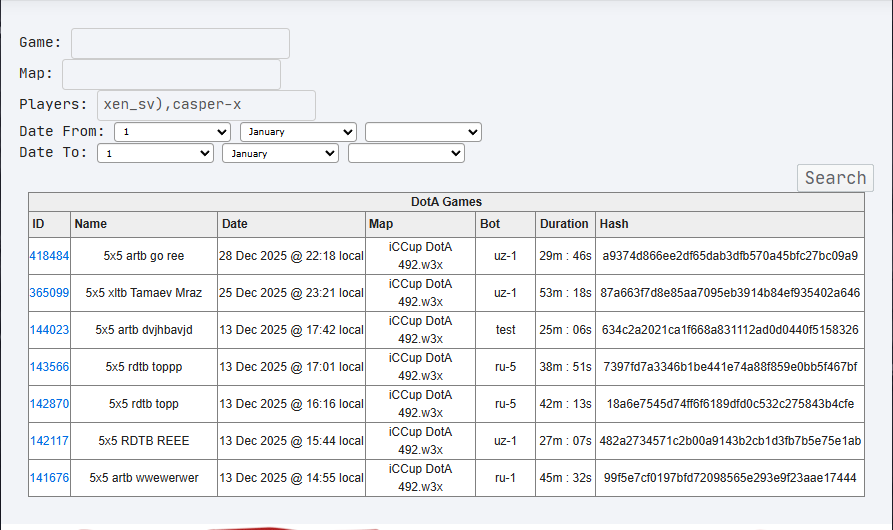The width and height of the screenshot is (893, 530).
Task: Click the DotA Games table title
Action: [x=446, y=202]
